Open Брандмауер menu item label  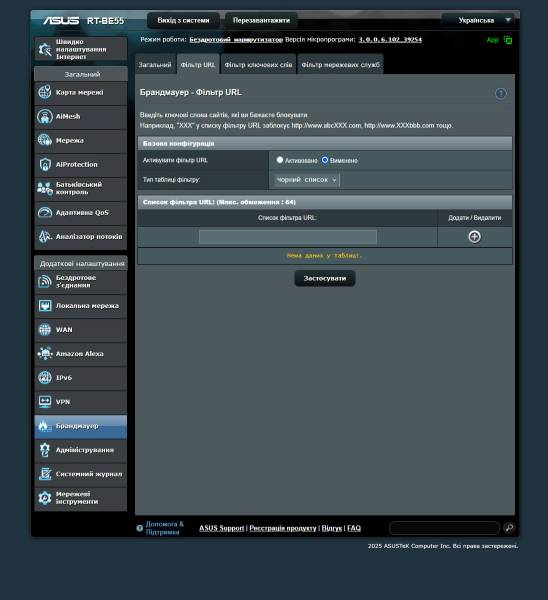coord(77,426)
